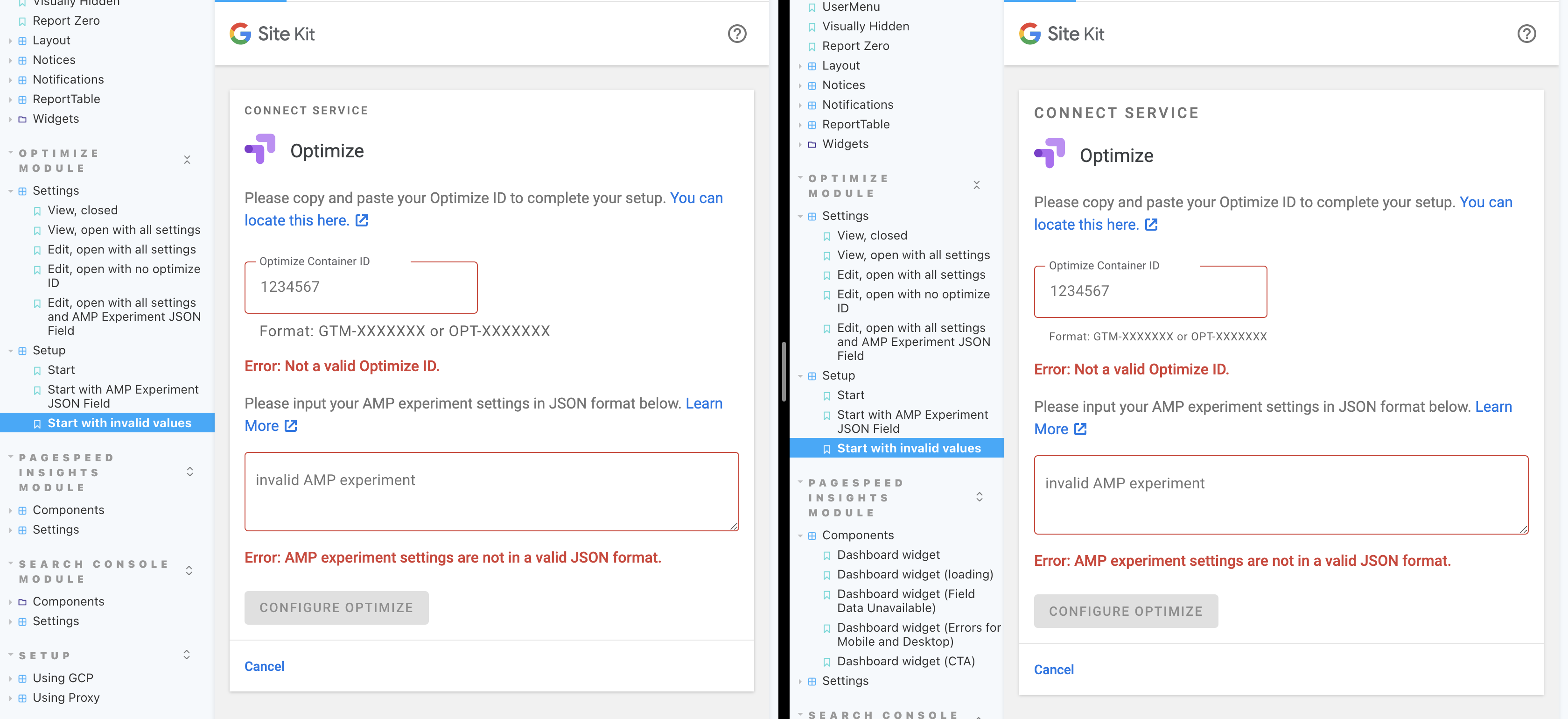Screen dimensions: 1568x719
Task: Open 'Dashboard widget (loading)' story in right sidebar
Action: pyautogui.click(x=915, y=574)
